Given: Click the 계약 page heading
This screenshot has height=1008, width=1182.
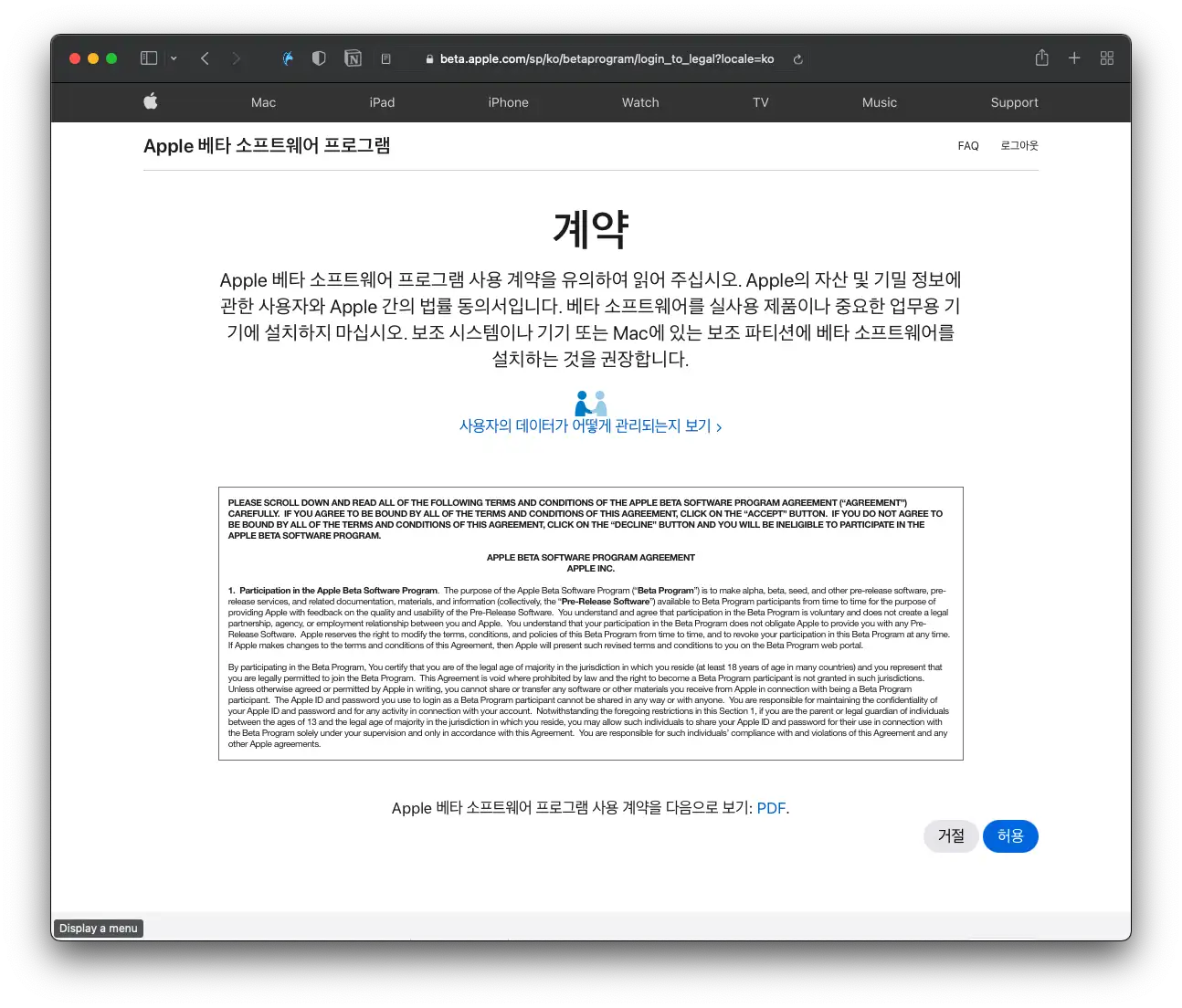Looking at the screenshot, I should (591, 229).
